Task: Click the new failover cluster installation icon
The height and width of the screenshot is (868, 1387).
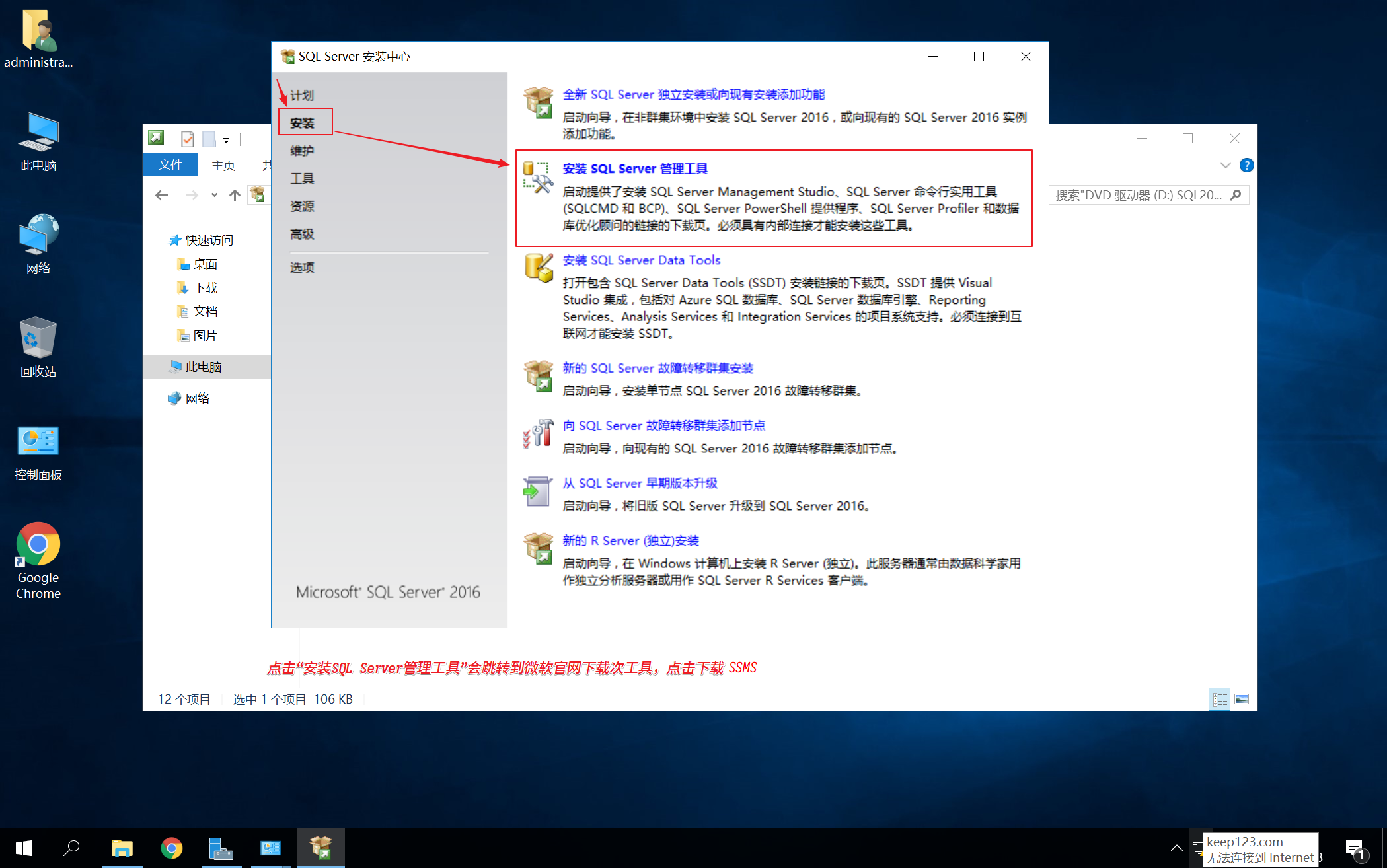Action: click(x=539, y=376)
